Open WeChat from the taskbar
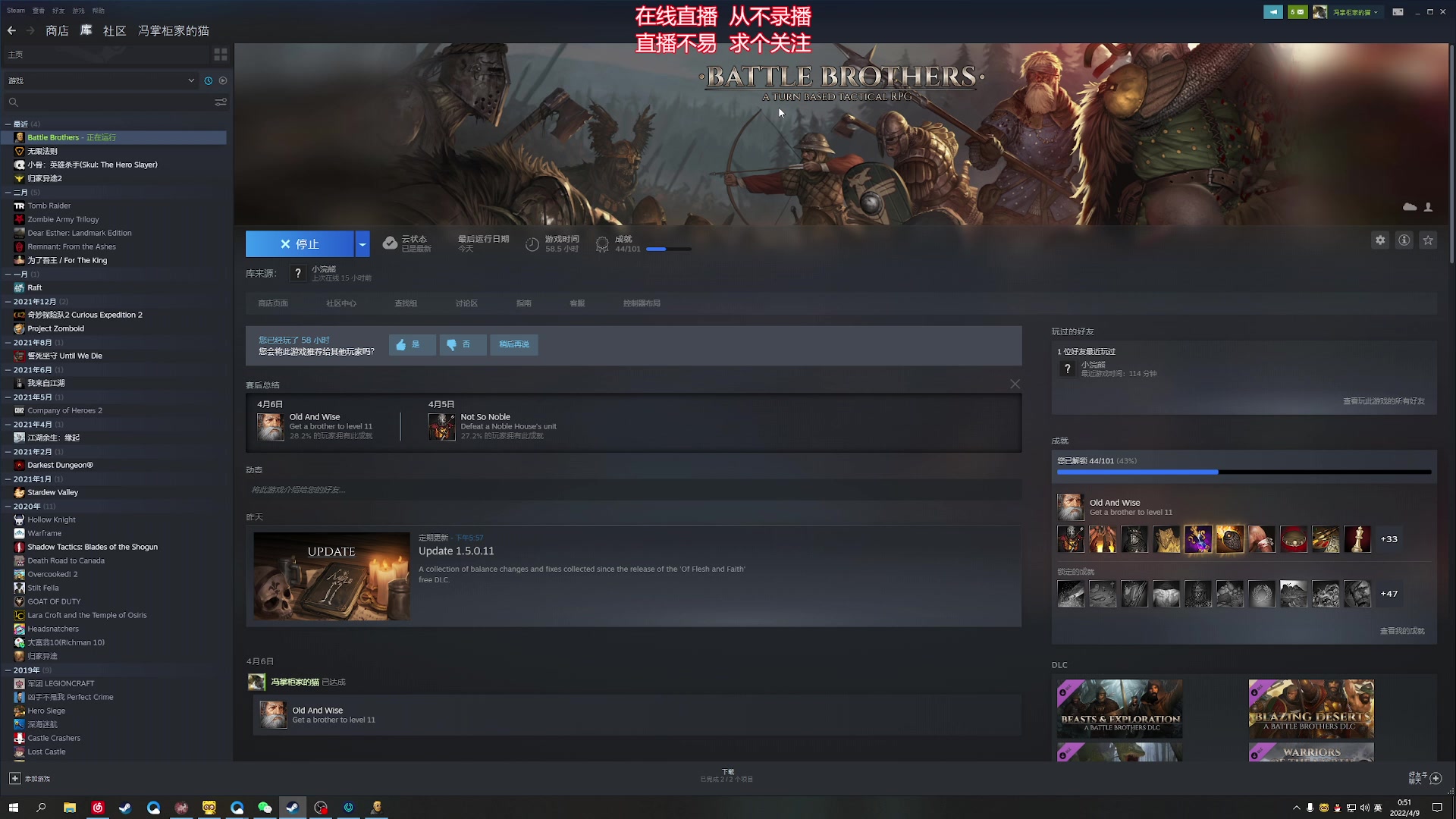This screenshot has width=1456, height=819. coord(265,808)
